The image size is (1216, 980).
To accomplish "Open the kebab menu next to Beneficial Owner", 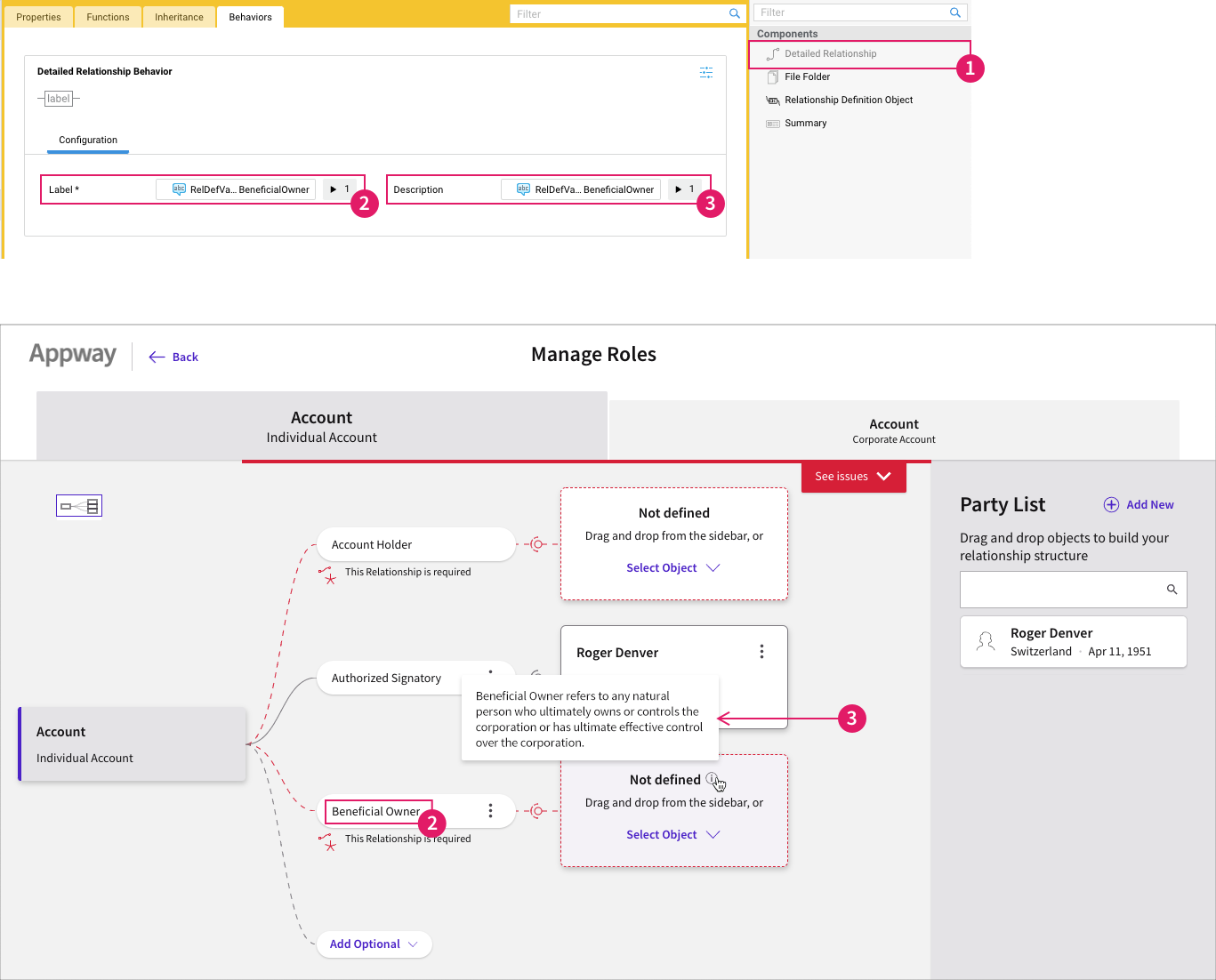I will pos(490,810).
